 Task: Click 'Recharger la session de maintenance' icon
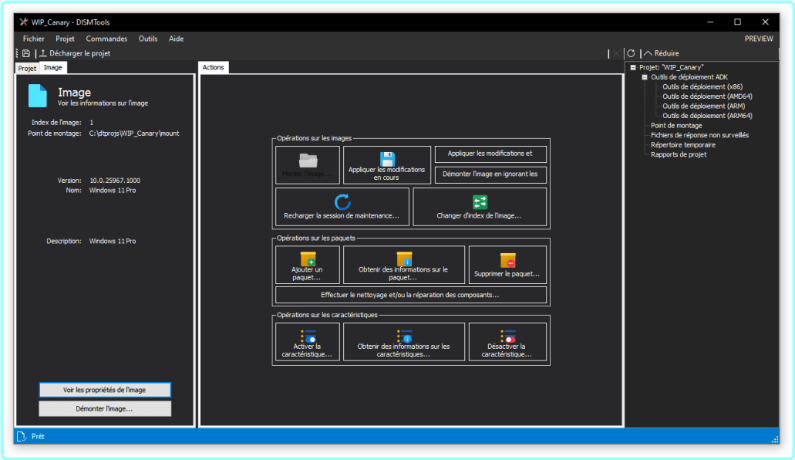(342, 202)
